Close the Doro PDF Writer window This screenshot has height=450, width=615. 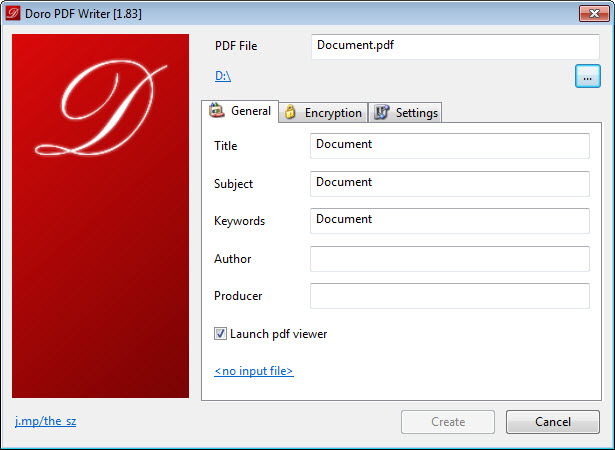coord(594,13)
